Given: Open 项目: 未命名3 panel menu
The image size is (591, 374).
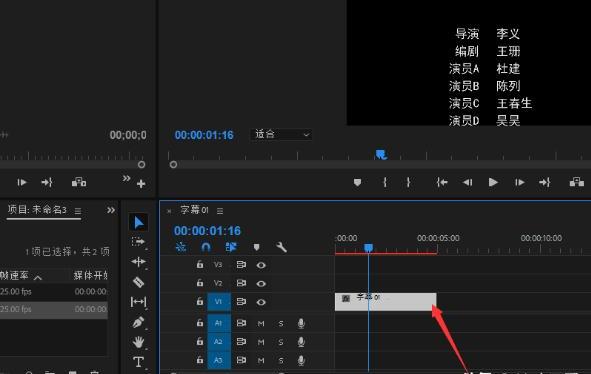Looking at the screenshot, I should click(x=78, y=211).
